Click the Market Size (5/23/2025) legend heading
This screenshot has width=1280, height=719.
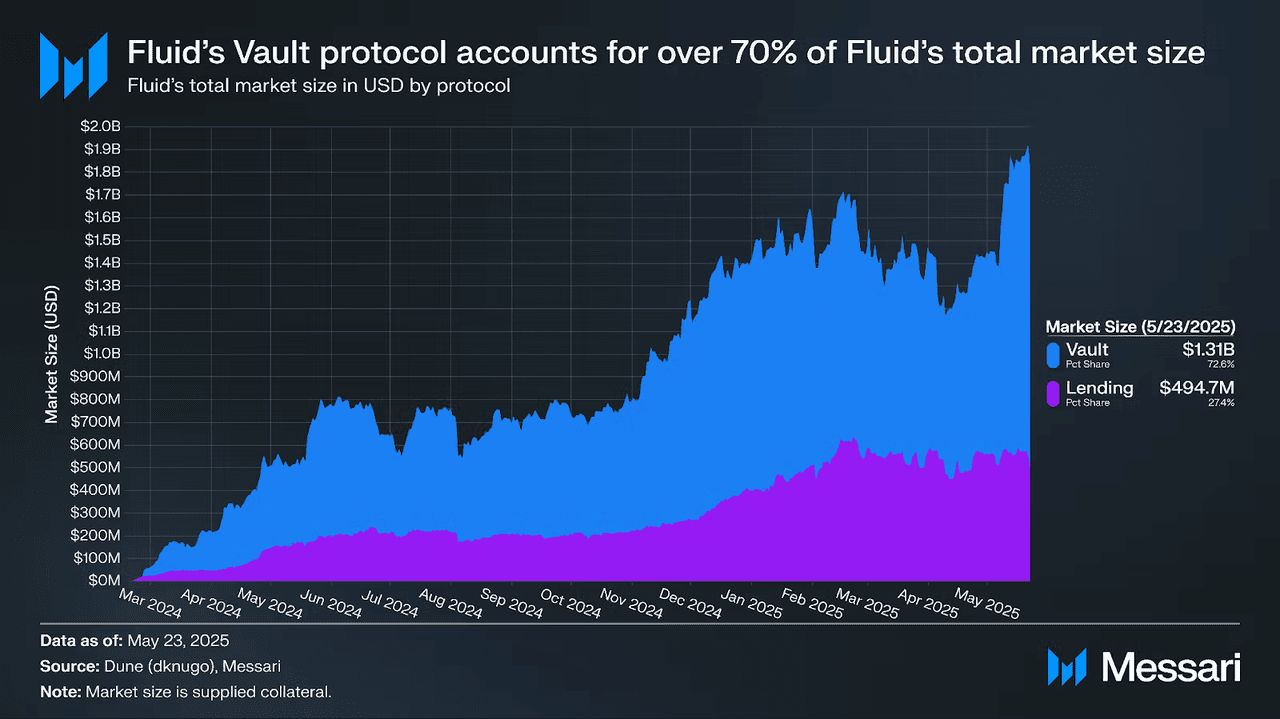click(x=1140, y=327)
